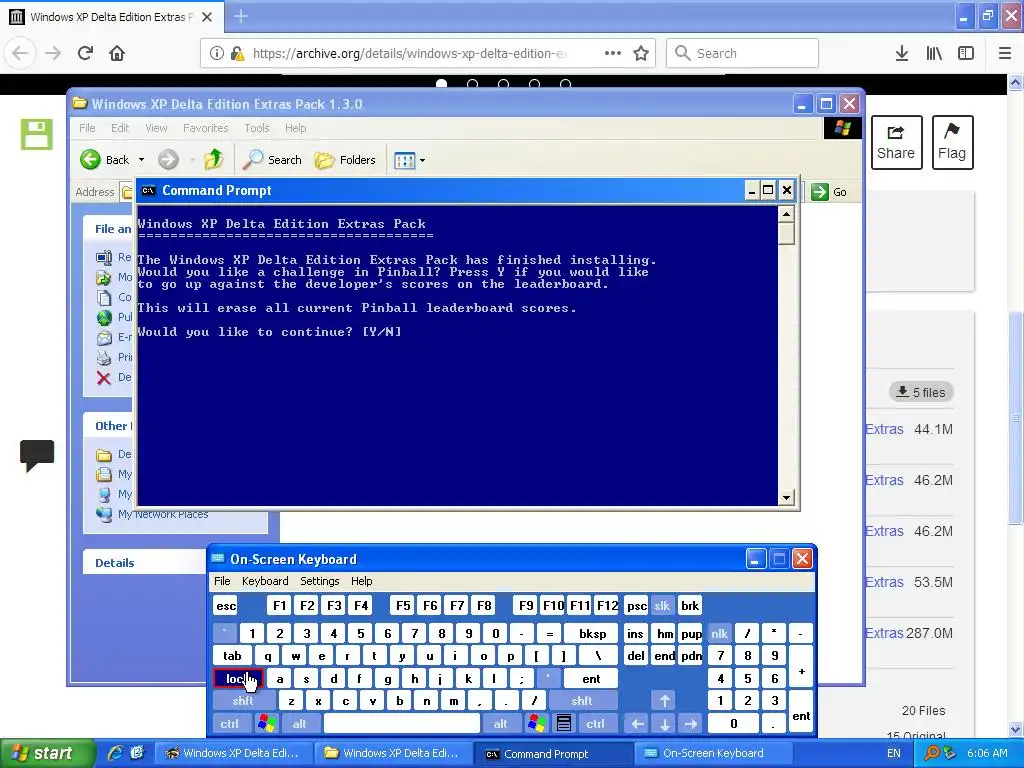Click the space bar key
Screen dimensions: 1024x768
[x=402, y=724]
